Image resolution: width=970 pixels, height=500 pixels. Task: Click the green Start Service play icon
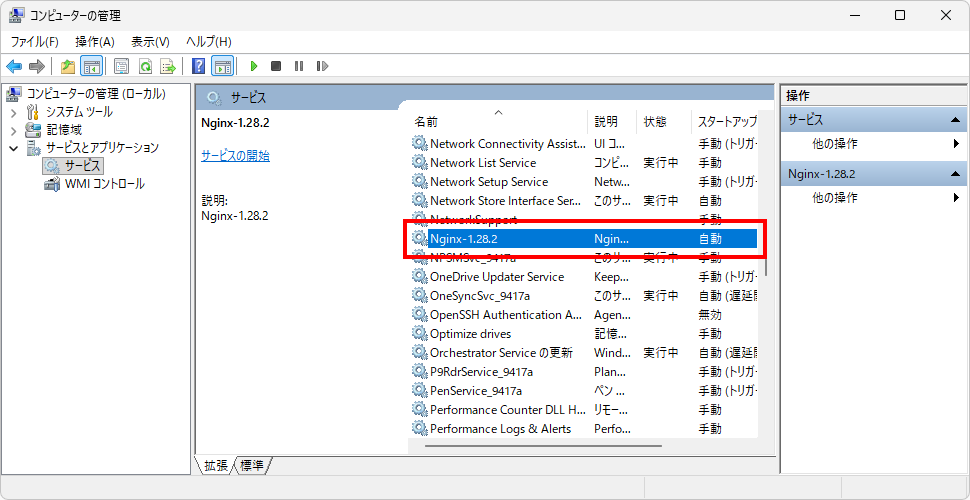tap(253, 66)
